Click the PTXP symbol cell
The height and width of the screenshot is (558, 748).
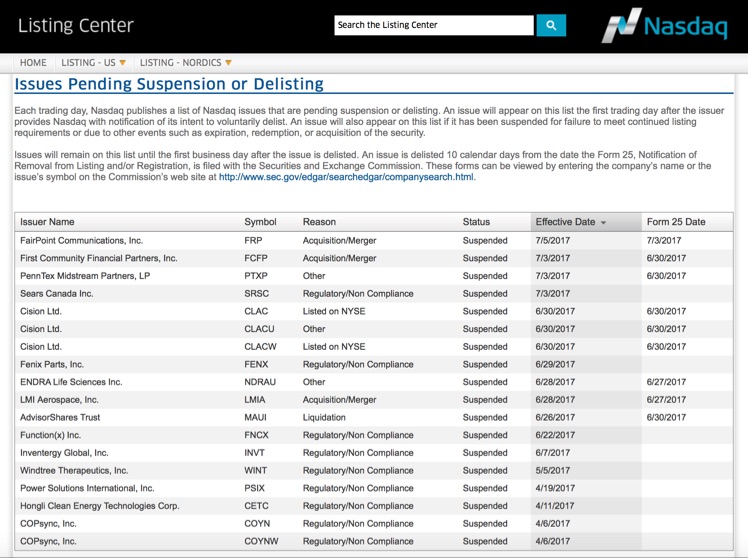pyautogui.click(x=256, y=276)
